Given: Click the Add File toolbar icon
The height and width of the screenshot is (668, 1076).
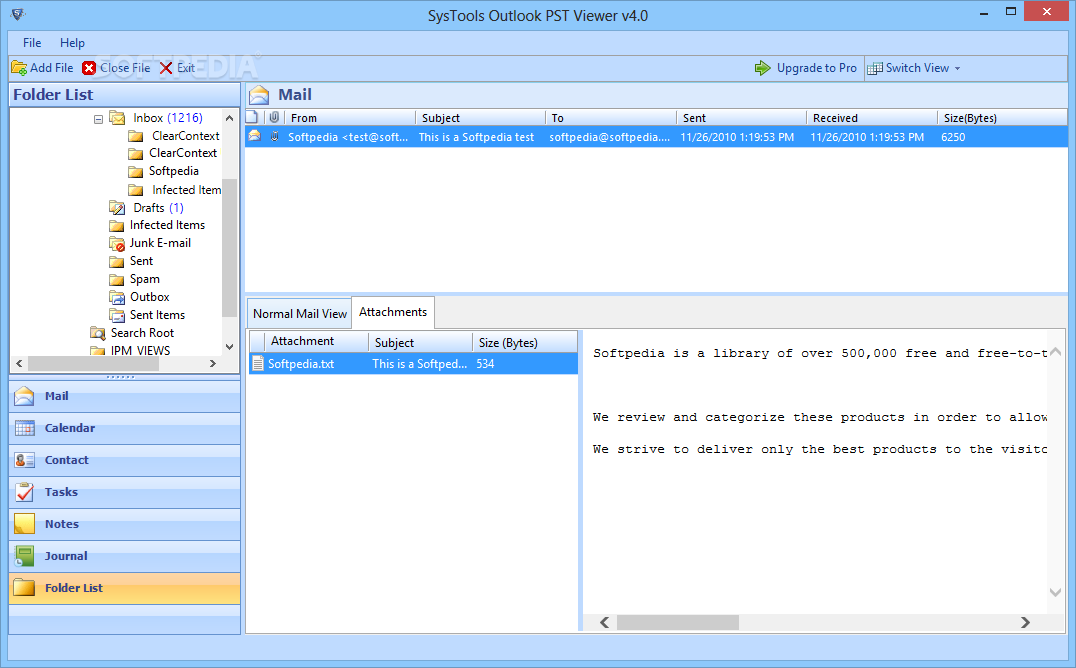Looking at the screenshot, I should pyautogui.click(x=19, y=68).
